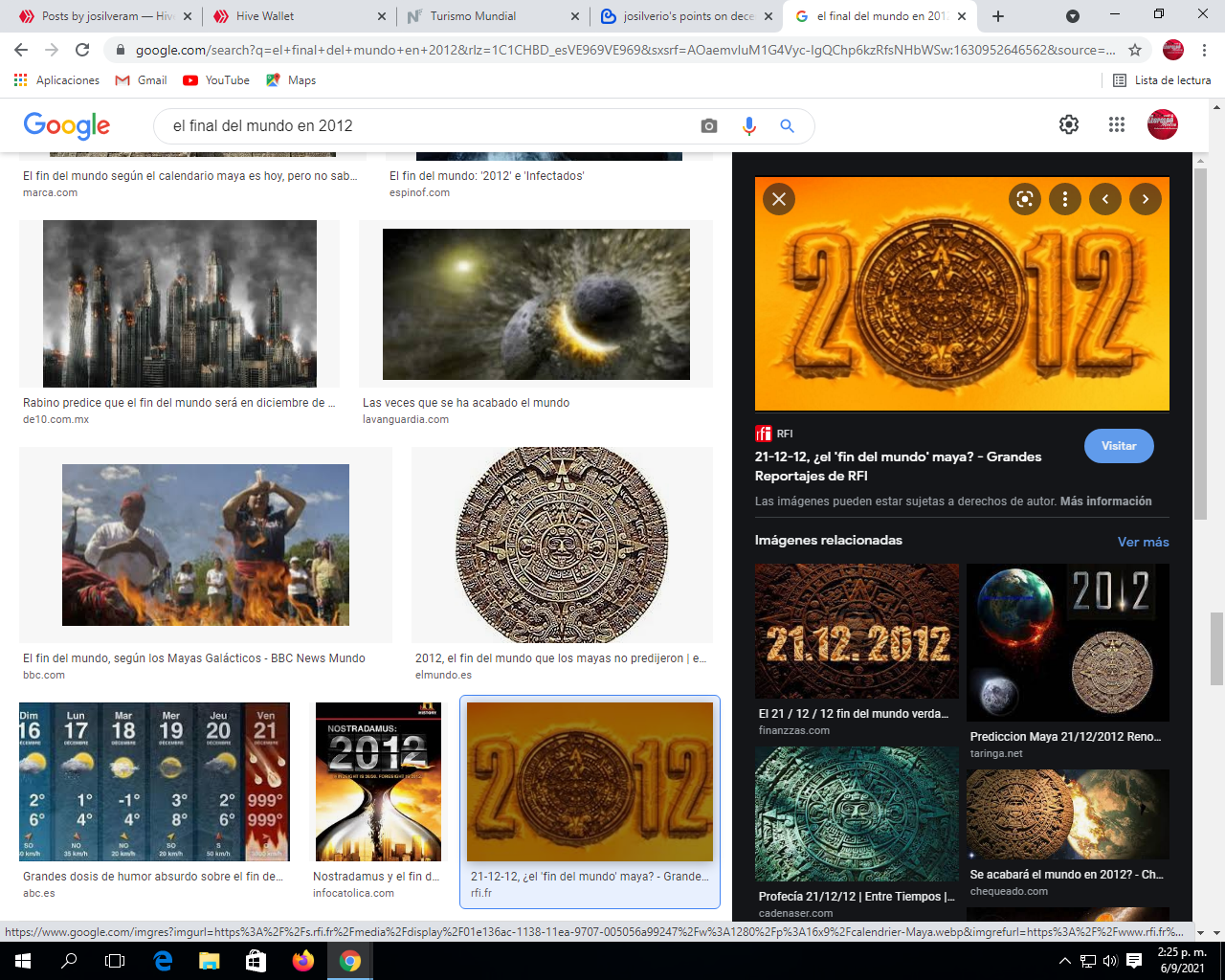Open Chrome three-dot menu

[x=1205, y=50]
